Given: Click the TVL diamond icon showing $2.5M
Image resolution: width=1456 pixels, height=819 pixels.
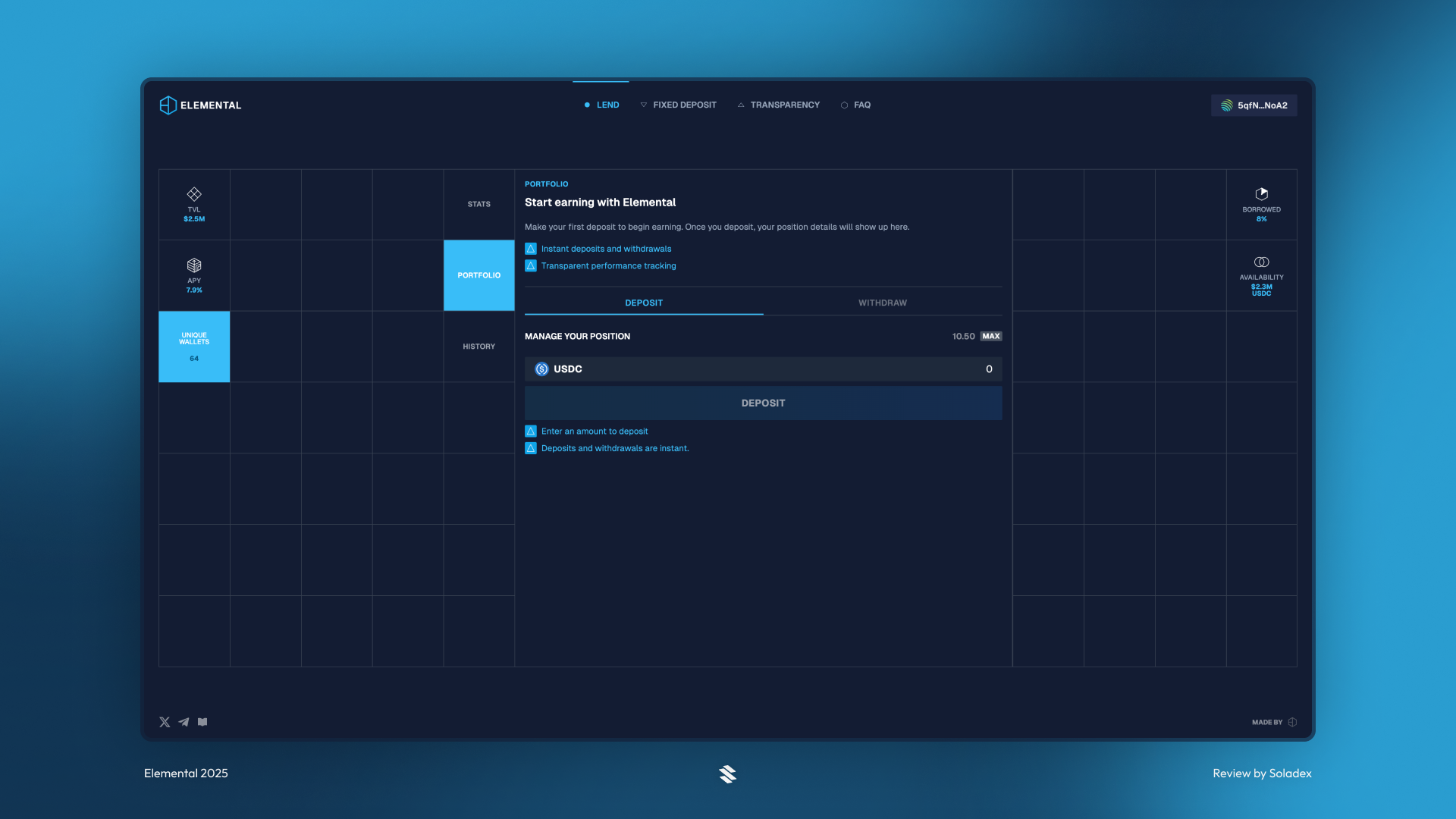Looking at the screenshot, I should tap(193, 196).
